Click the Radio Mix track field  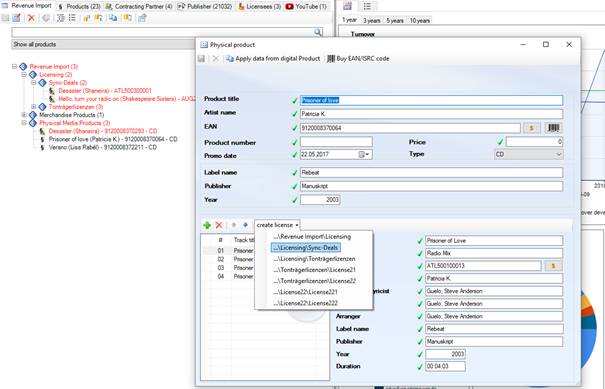(494, 253)
